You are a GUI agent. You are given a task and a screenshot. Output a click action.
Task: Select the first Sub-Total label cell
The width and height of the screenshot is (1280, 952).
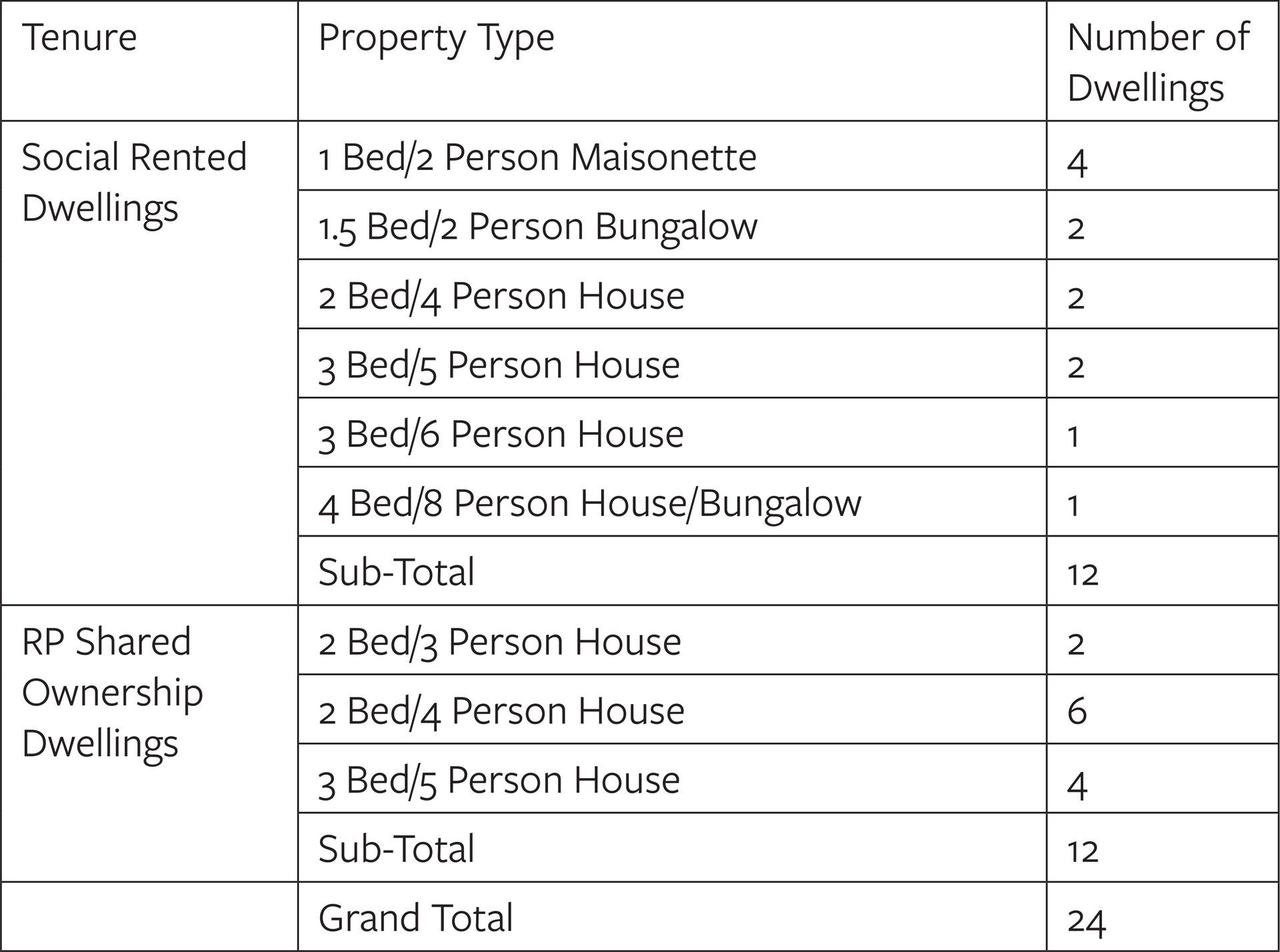672,571
